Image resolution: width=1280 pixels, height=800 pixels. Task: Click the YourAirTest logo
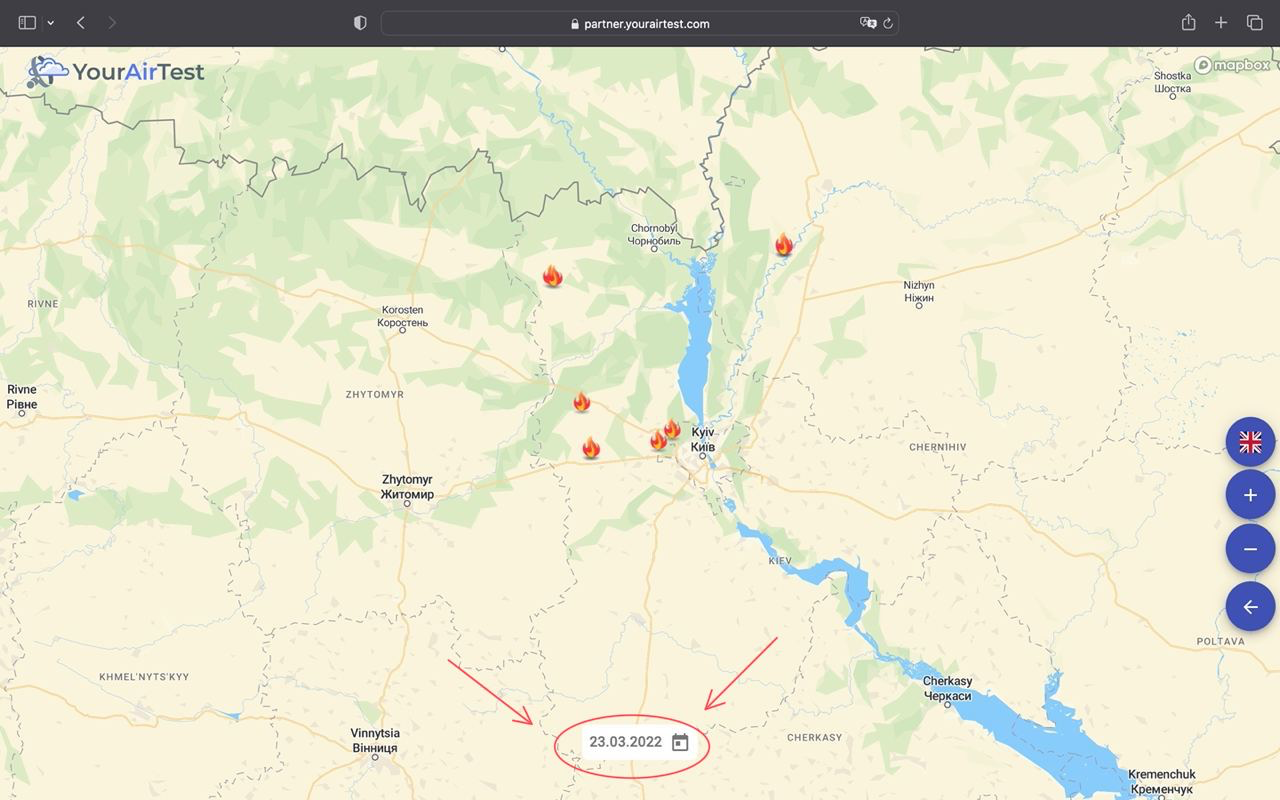tap(115, 71)
